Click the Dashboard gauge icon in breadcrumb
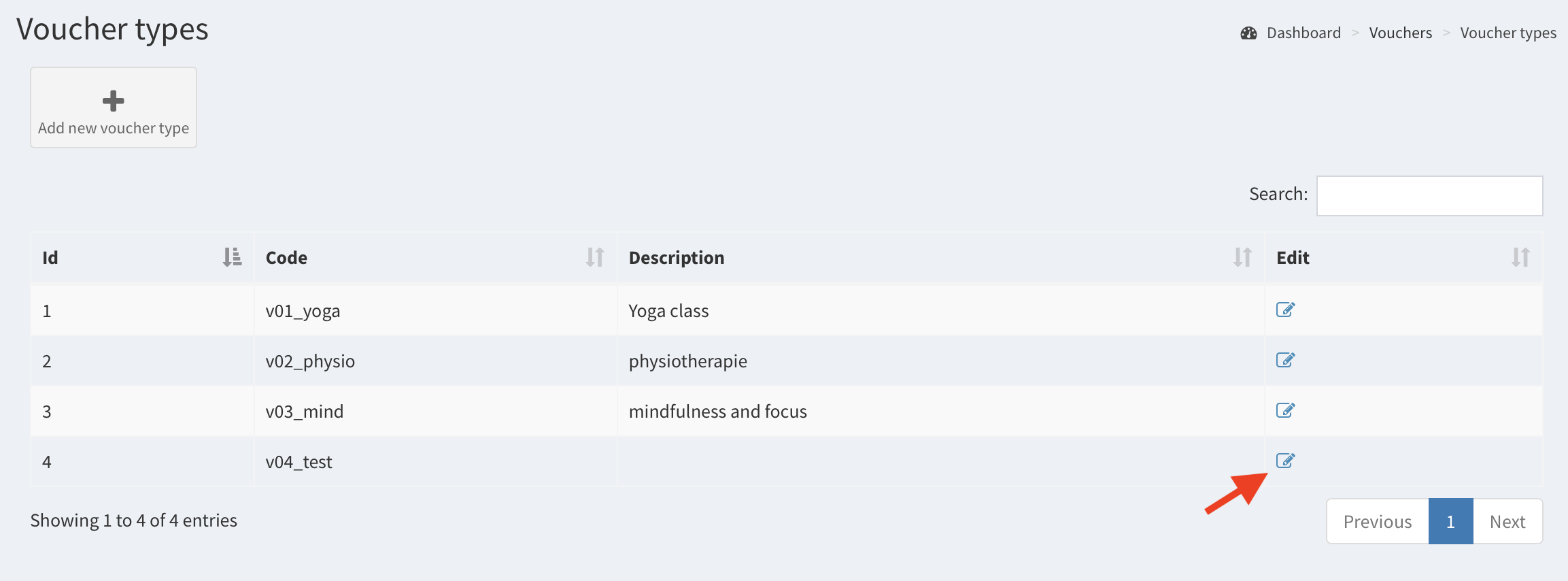This screenshot has height=581, width=1568. (x=1248, y=33)
